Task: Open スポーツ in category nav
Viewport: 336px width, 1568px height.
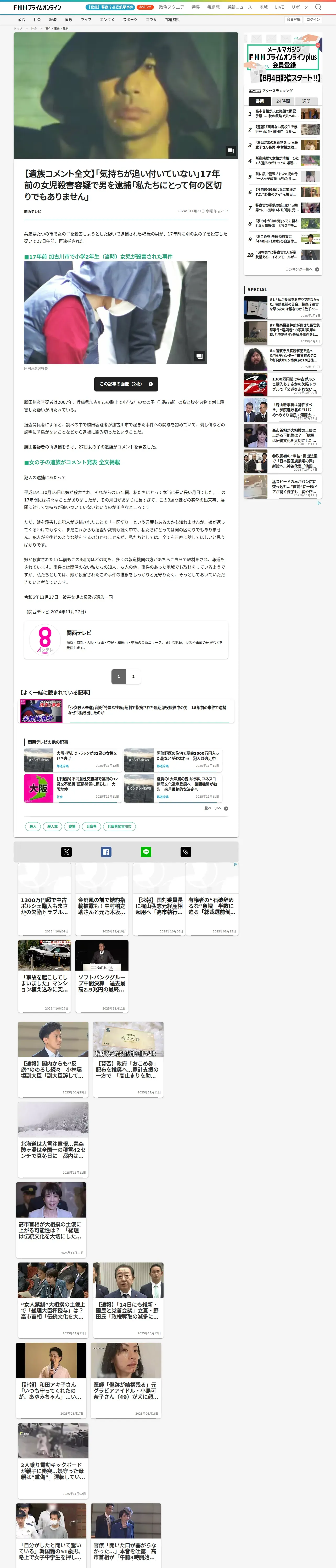Action: click(x=130, y=20)
